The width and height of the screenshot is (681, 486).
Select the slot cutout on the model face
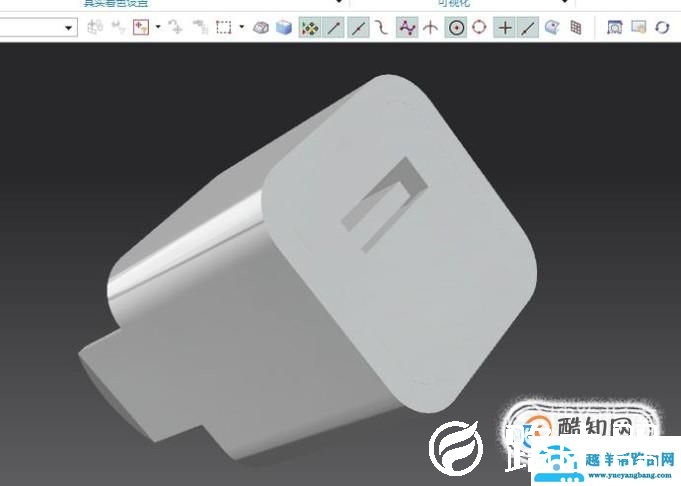tap(384, 203)
